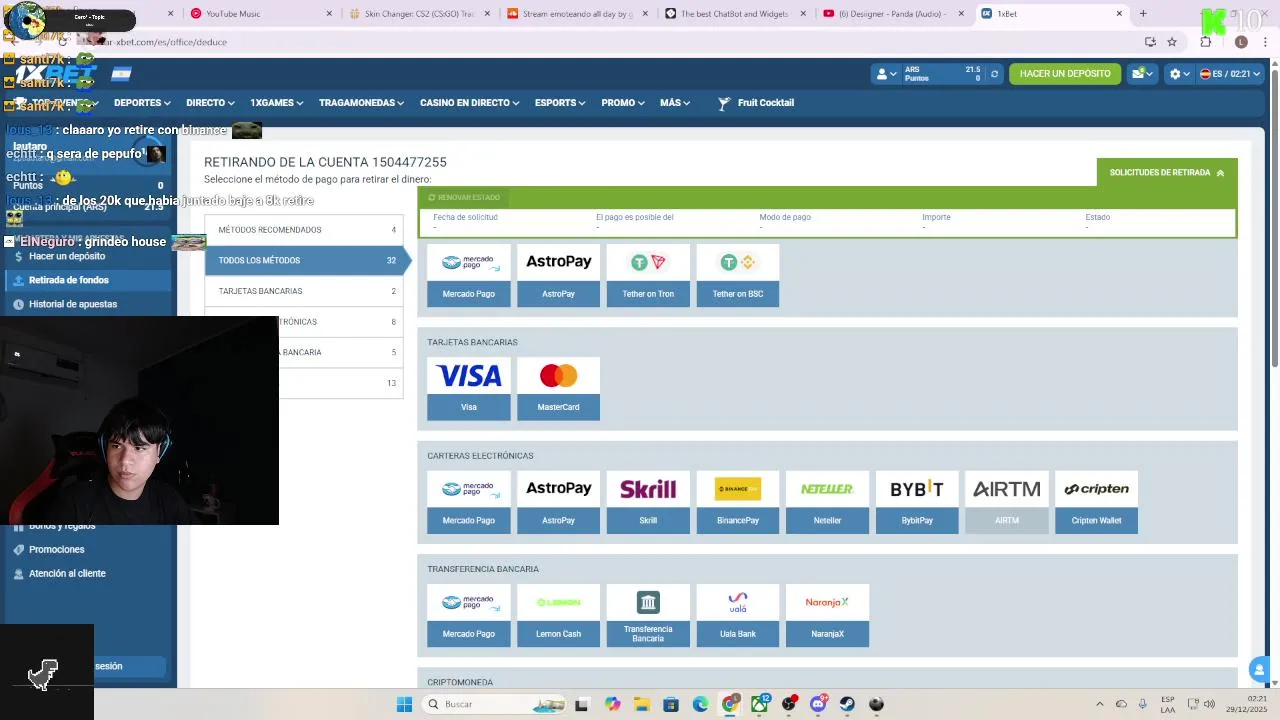Open the user profile dropdown

887,74
